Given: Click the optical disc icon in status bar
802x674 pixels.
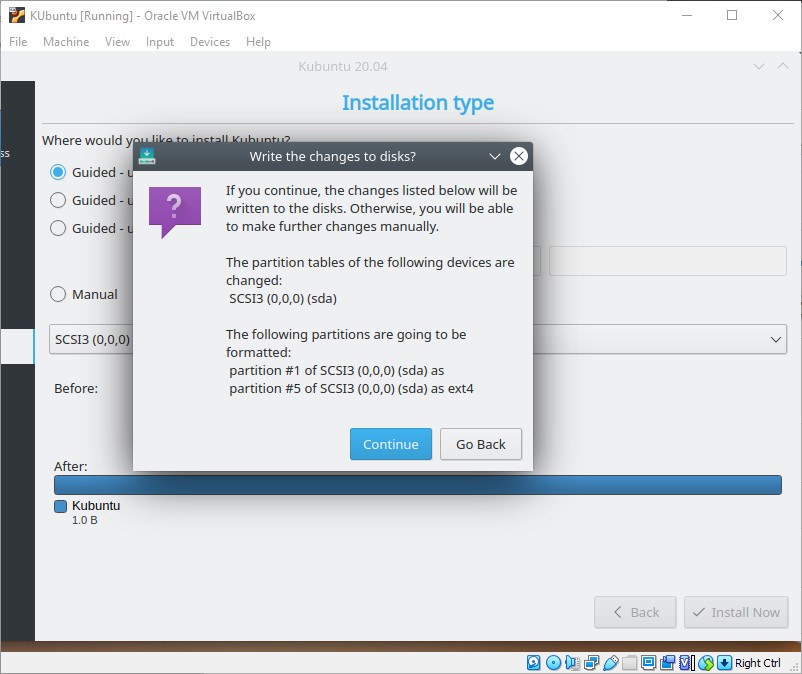Looking at the screenshot, I should [x=553, y=663].
